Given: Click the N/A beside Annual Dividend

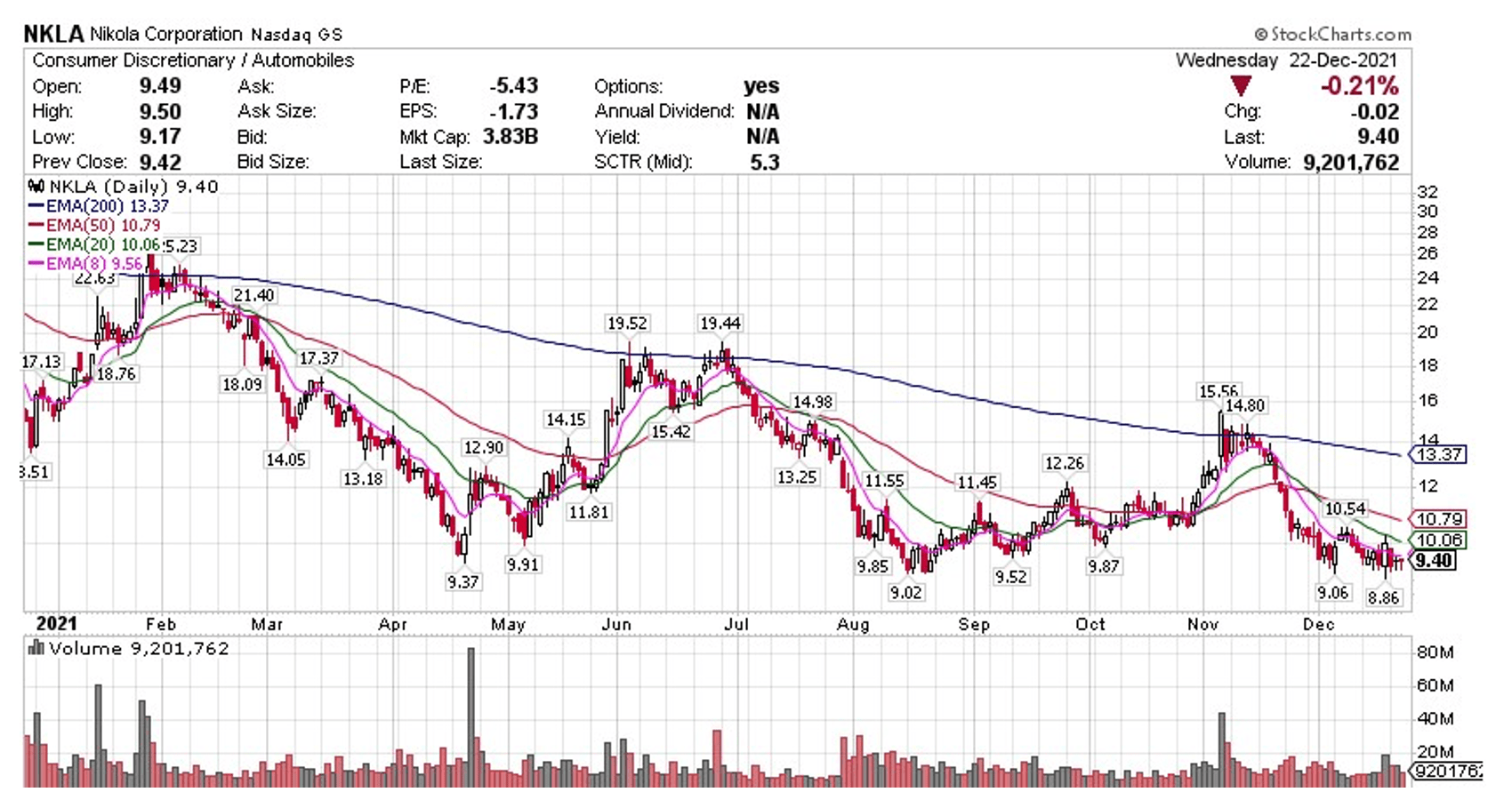Looking at the screenshot, I should click(x=763, y=112).
